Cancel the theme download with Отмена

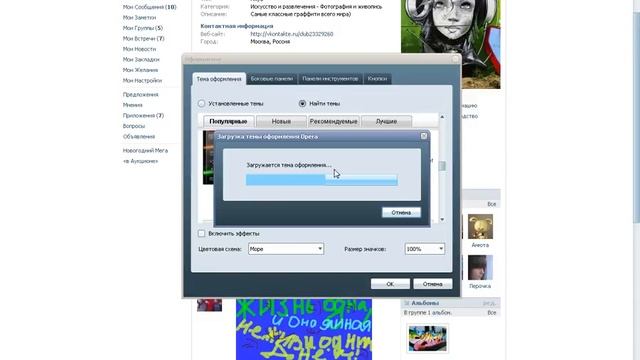click(401, 212)
